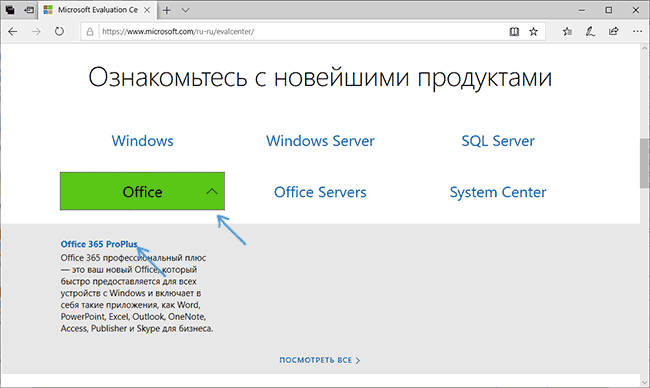
Task: Close the Microsoft Evaluation Center tab
Action: 147,10
